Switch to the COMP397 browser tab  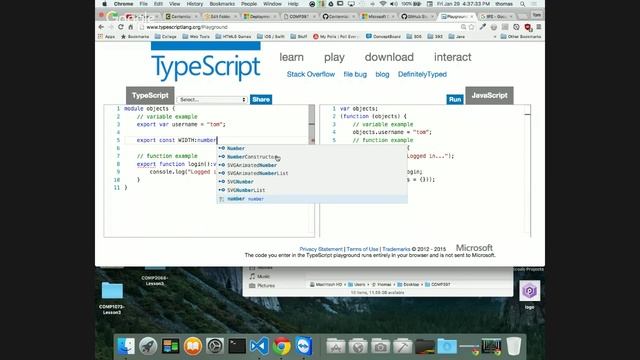coord(300,16)
